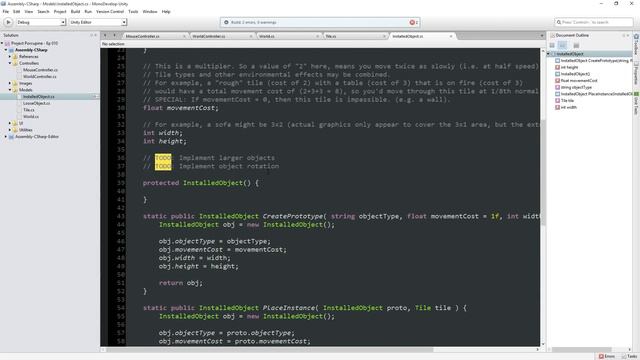Close the Tile.cs tab
The height and width of the screenshot is (360, 640).
point(384,36)
